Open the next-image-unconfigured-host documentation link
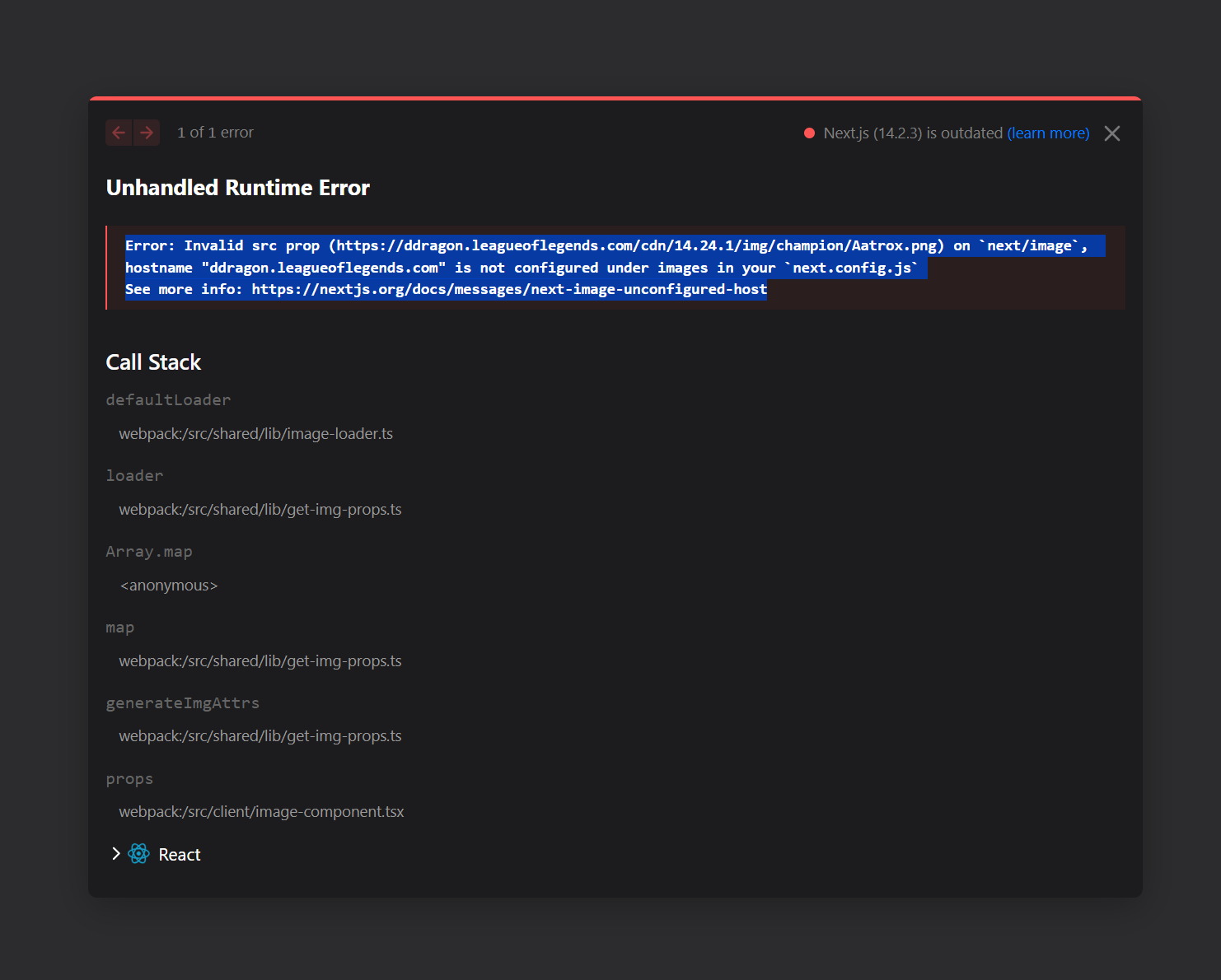 point(509,289)
